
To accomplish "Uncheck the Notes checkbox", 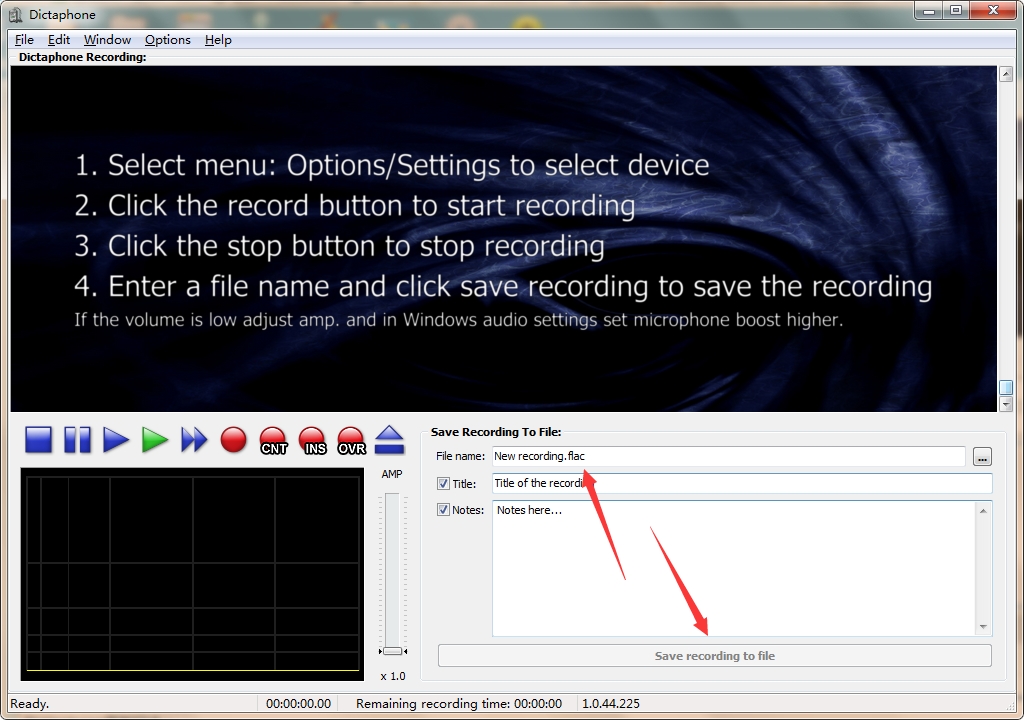I will pos(443,510).
